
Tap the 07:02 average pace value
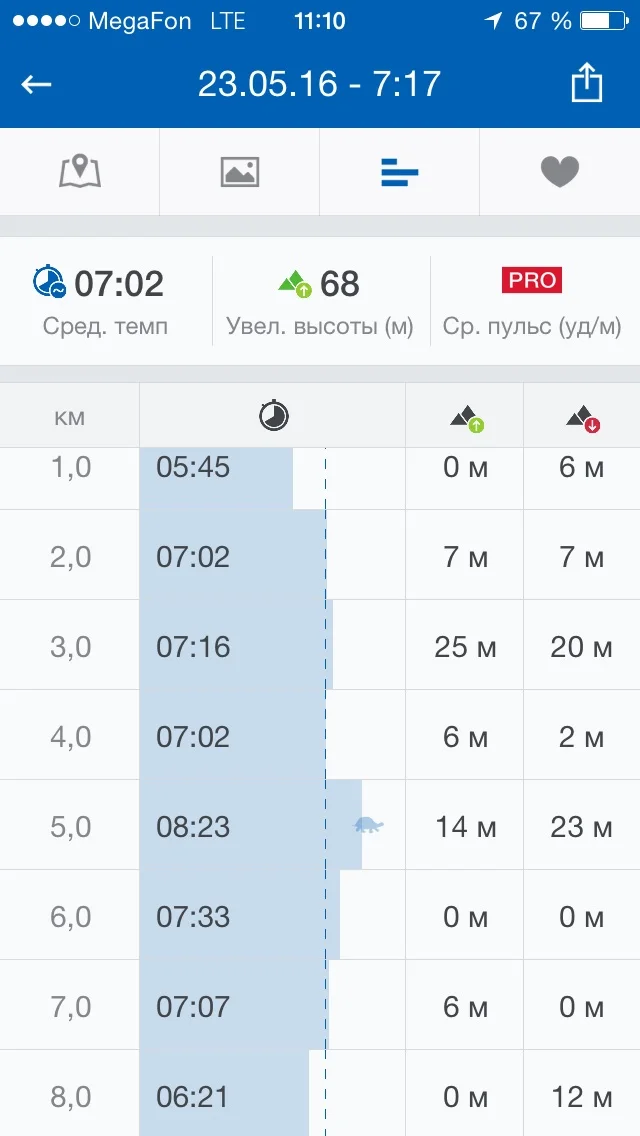119,284
